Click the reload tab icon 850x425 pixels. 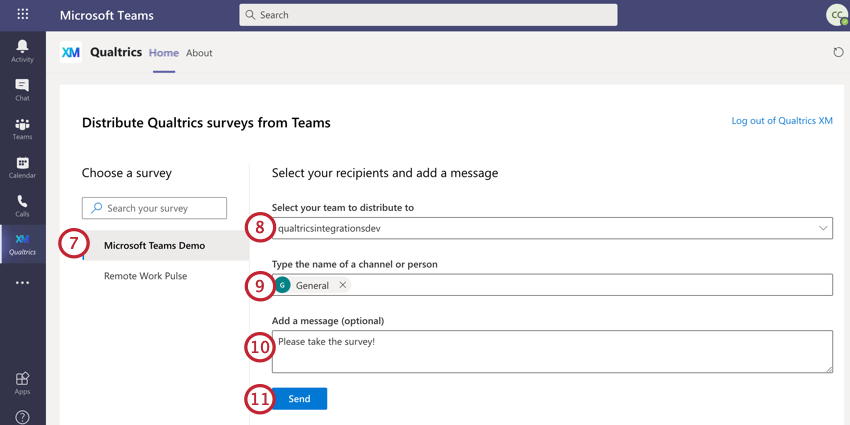pyautogui.click(x=838, y=52)
